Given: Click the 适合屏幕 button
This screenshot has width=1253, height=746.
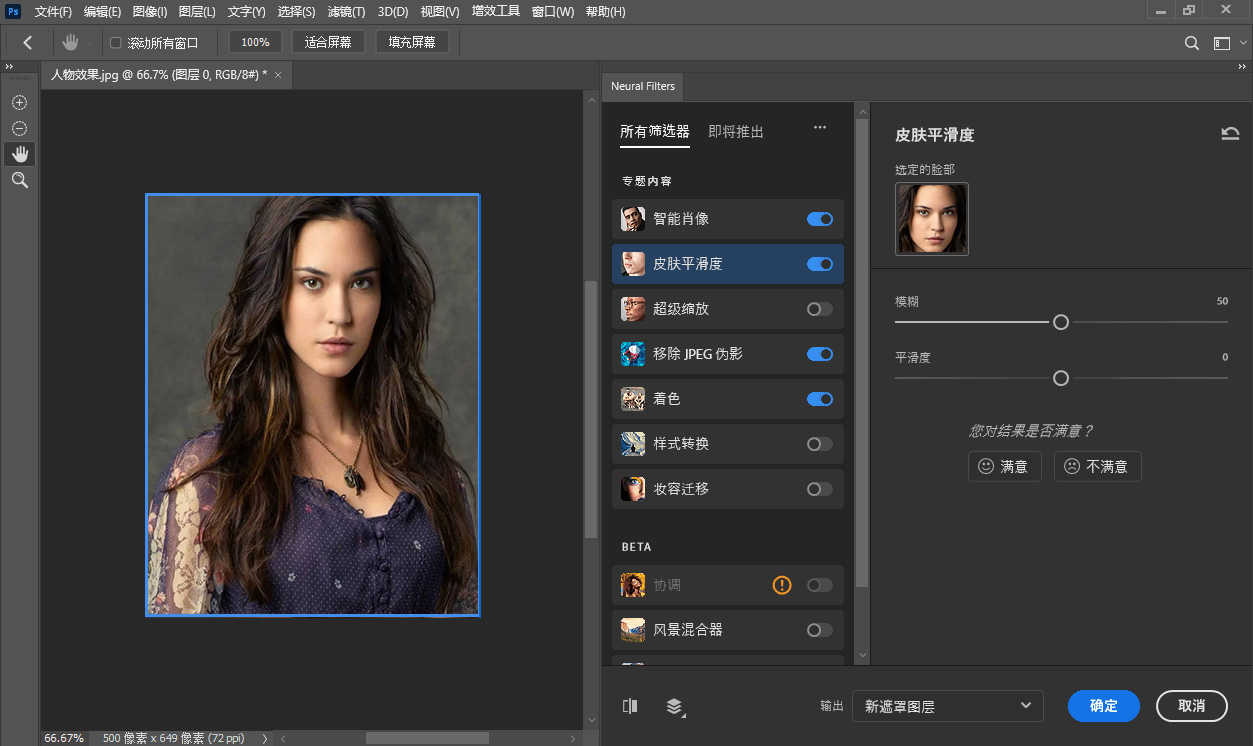Looking at the screenshot, I should point(328,42).
